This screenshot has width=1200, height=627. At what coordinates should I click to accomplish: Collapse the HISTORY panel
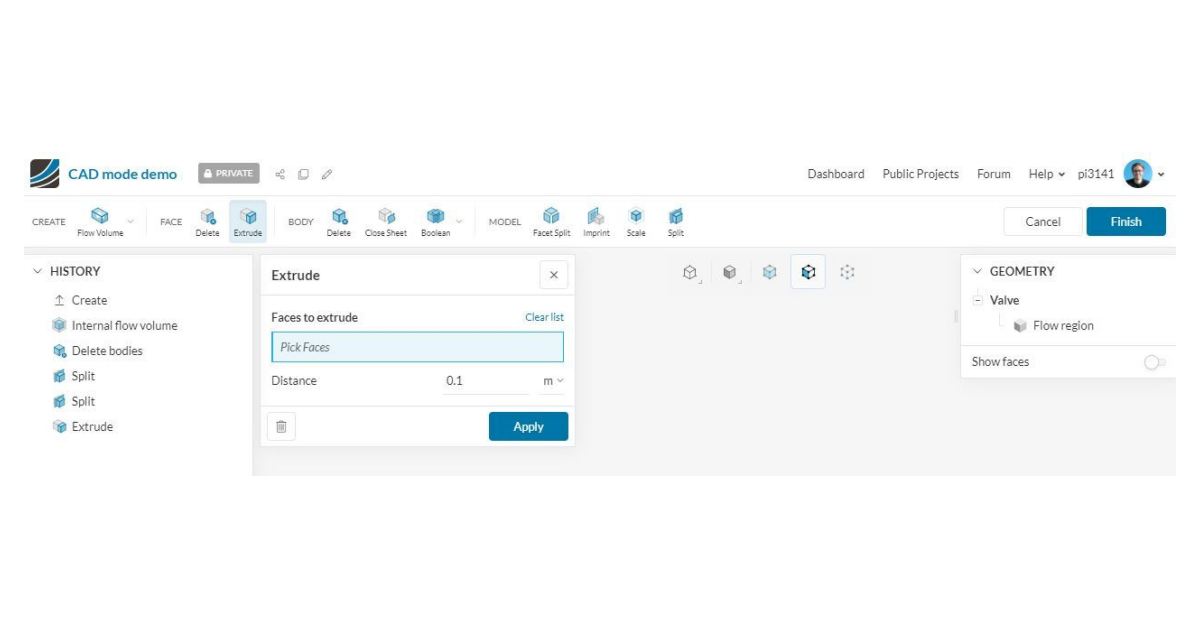click(x=38, y=271)
